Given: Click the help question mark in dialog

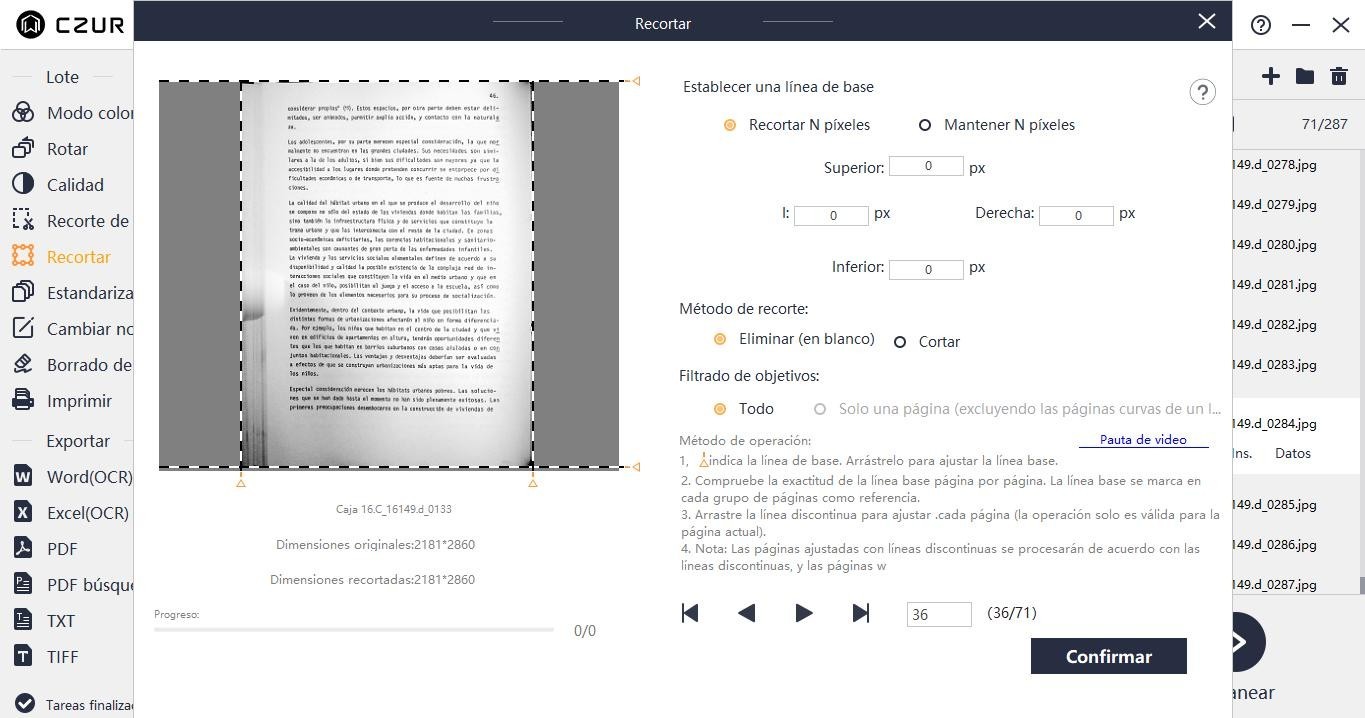Looking at the screenshot, I should tap(1202, 92).
